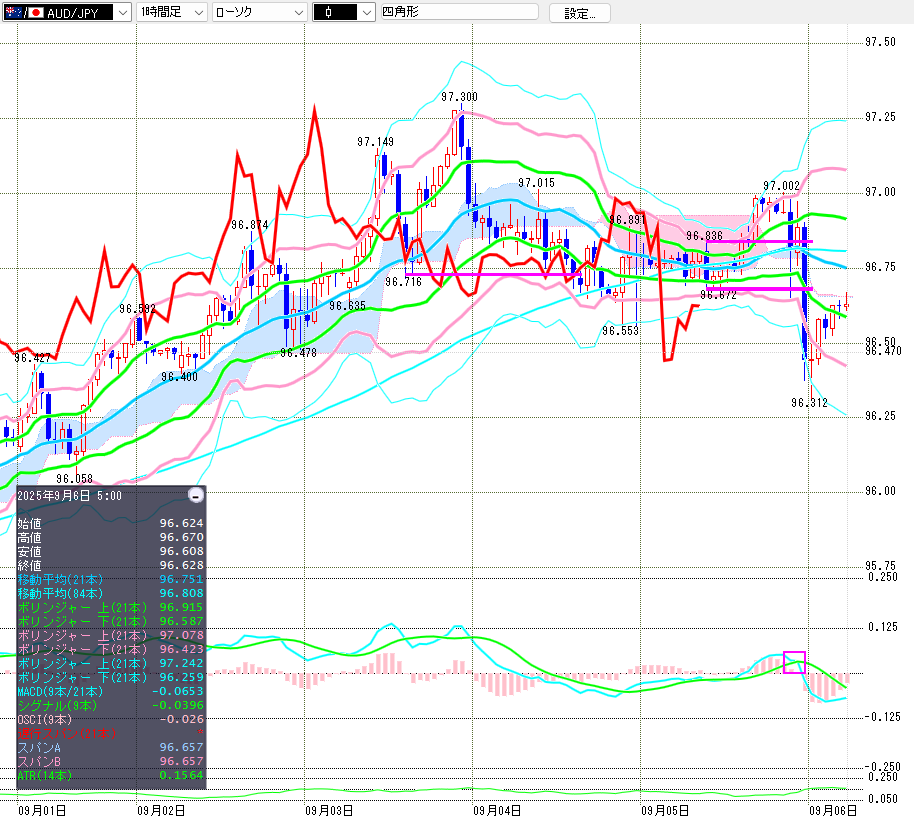
Task: Click the 09月06日 date axis label
Action: [x=833, y=811]
